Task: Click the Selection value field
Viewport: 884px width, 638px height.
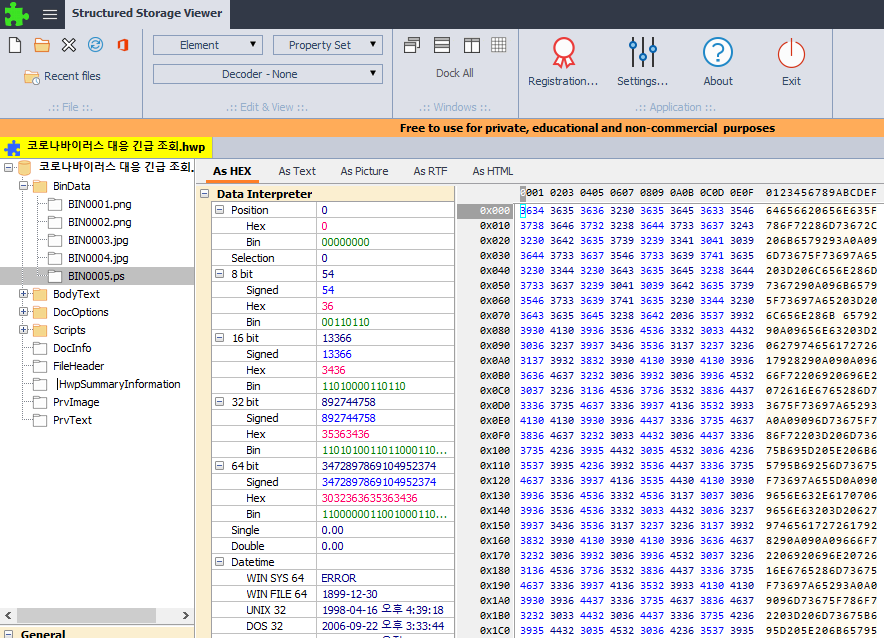Action: 386,258
